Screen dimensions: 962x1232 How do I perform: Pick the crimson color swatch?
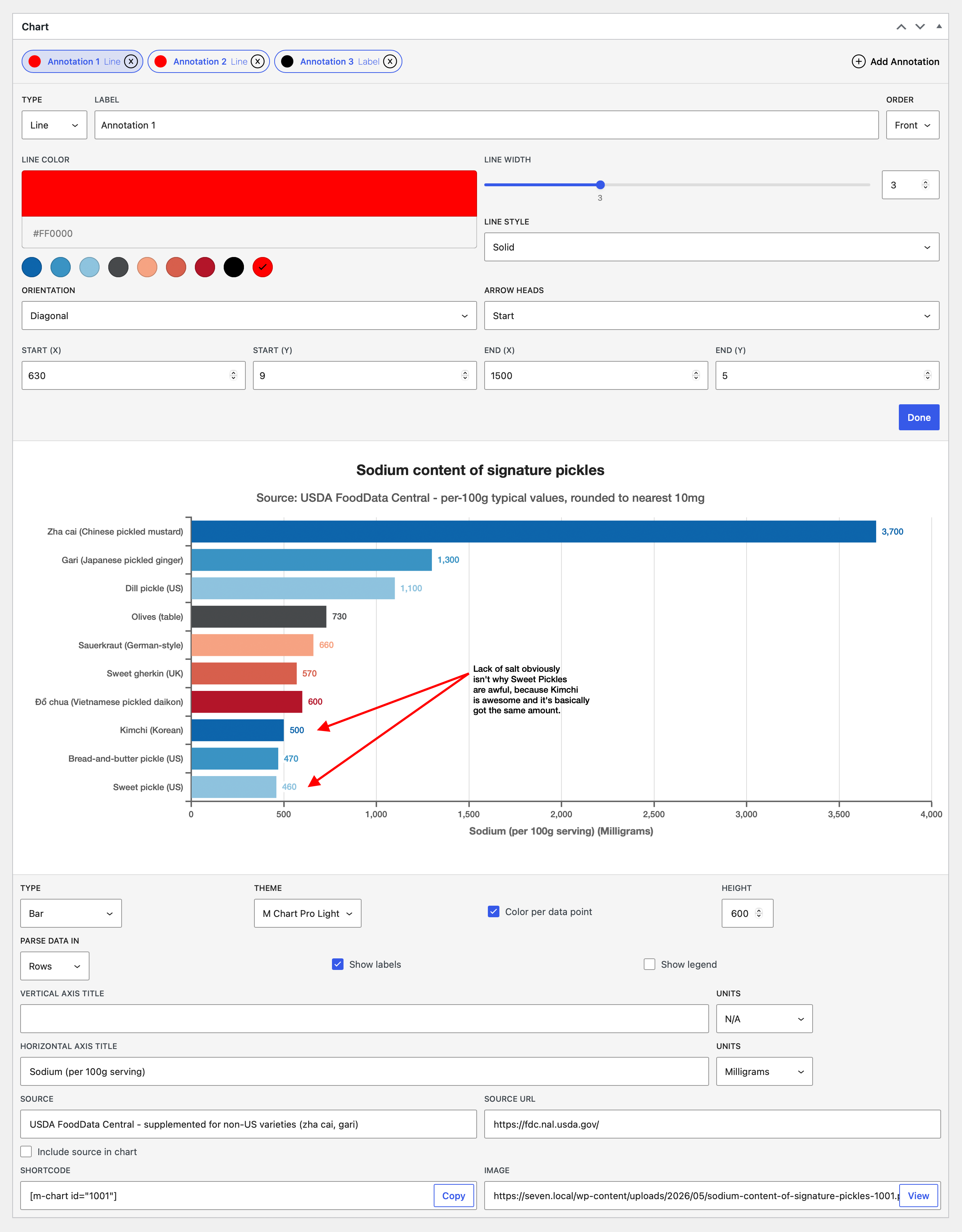point(205,267)
